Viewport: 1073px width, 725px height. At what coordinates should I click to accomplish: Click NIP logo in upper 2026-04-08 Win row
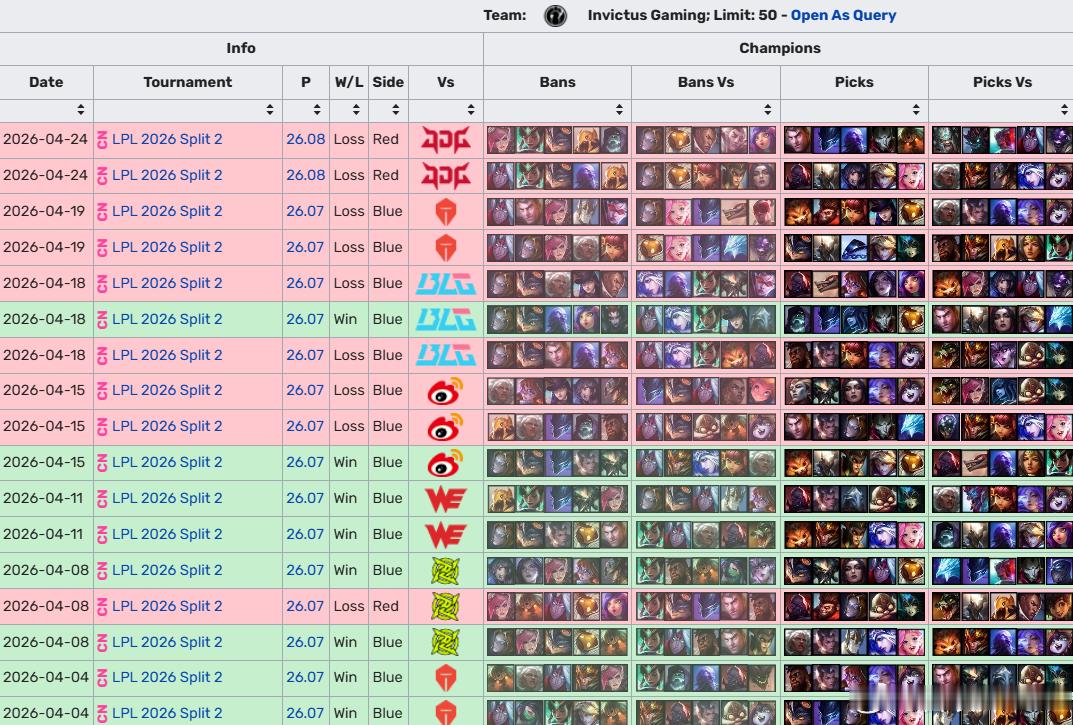coord(445,571)
